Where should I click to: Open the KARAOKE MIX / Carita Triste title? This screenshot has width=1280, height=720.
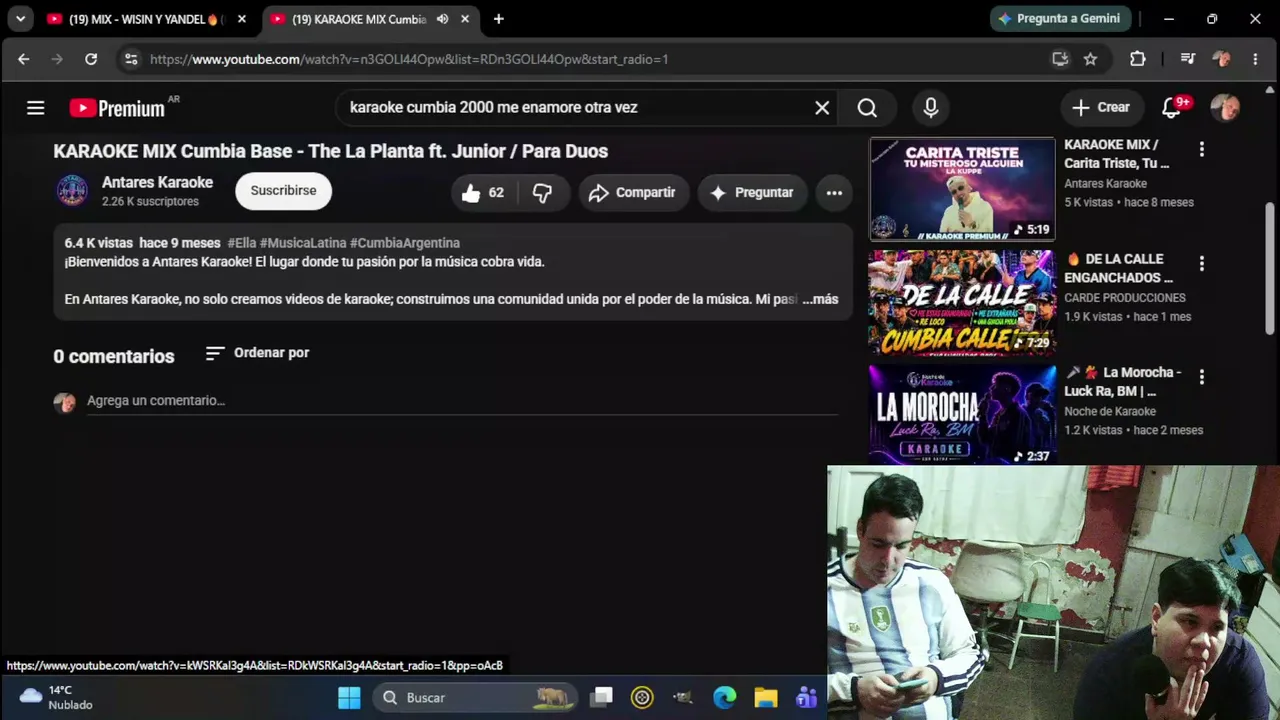point(1116,154)
